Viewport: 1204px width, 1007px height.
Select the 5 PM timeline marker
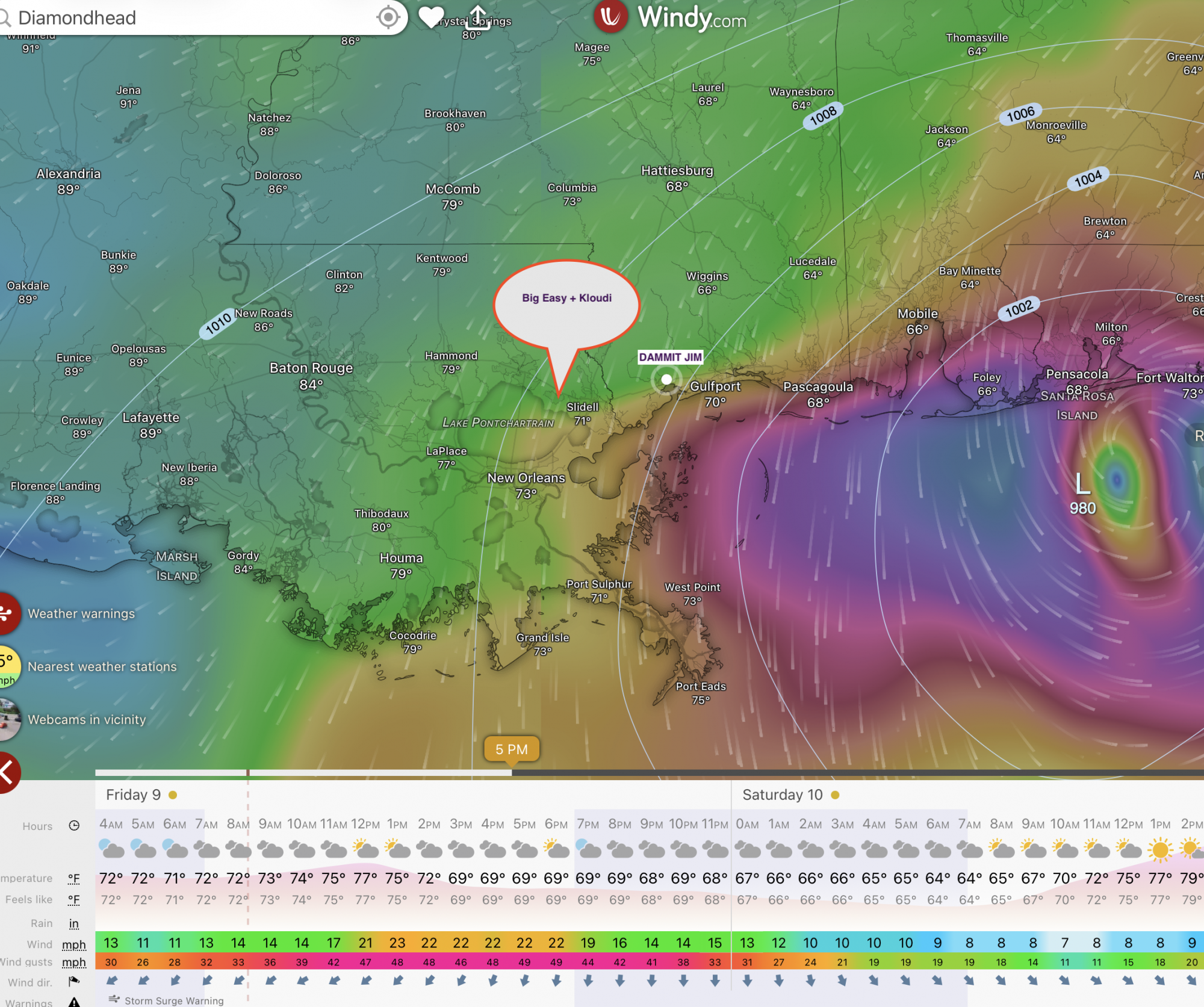(512, 749)
